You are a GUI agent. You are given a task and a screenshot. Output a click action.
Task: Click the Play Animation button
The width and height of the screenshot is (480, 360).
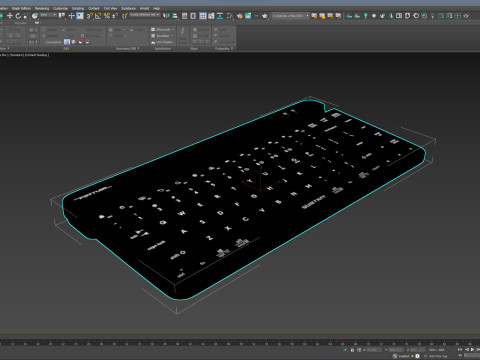(472, 349)
